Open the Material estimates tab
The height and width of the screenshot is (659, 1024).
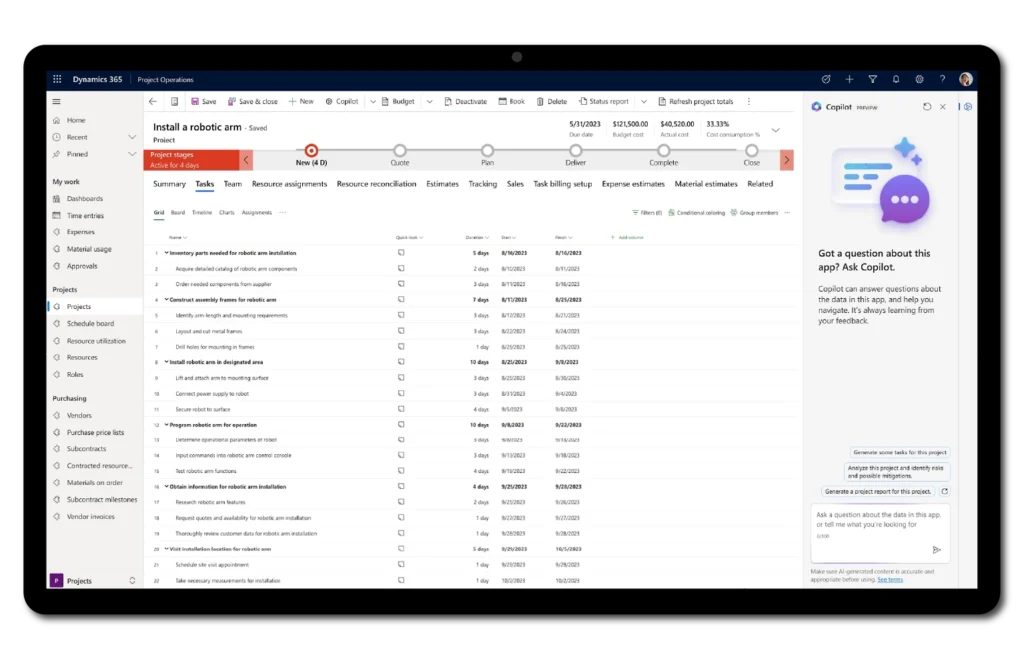706,184
